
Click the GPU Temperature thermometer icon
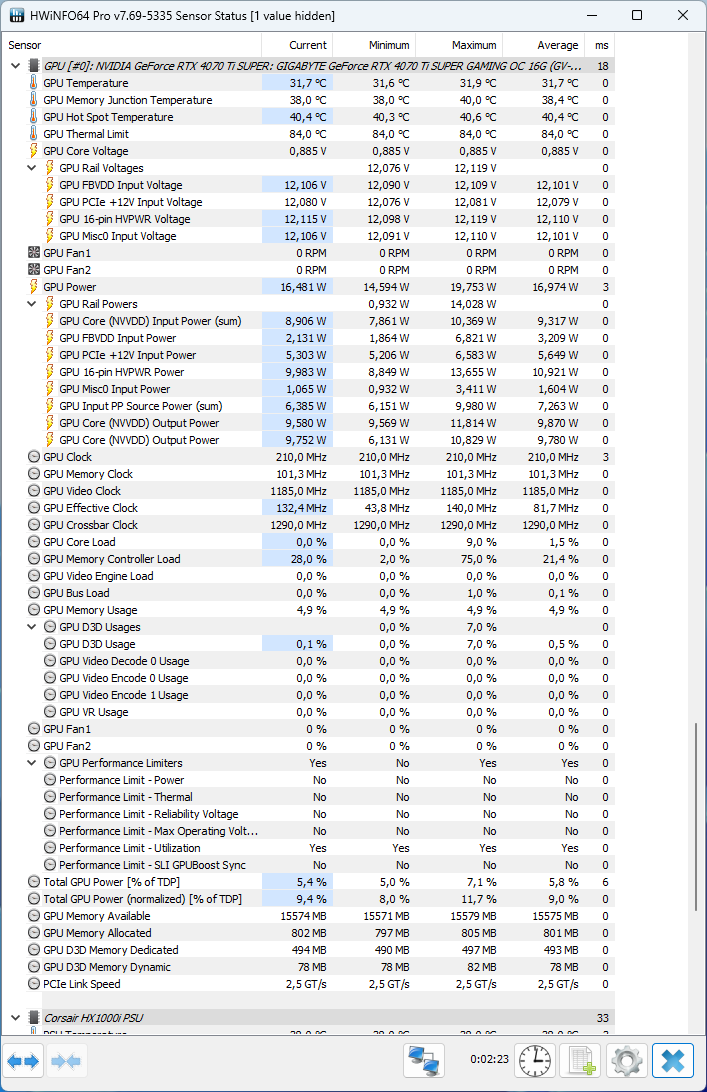33,83
